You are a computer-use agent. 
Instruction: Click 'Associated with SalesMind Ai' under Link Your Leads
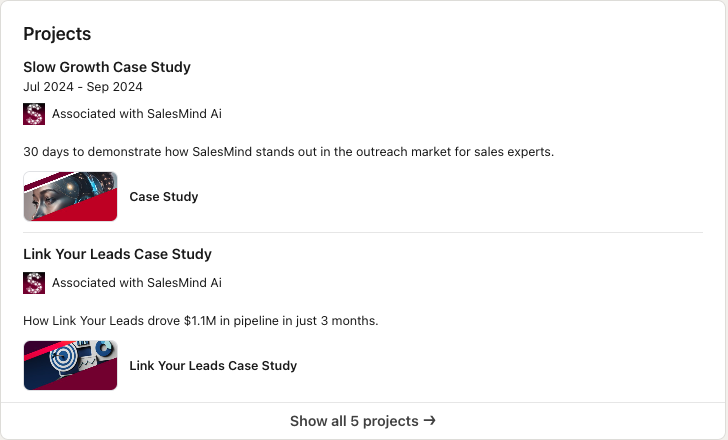[137, 283]
